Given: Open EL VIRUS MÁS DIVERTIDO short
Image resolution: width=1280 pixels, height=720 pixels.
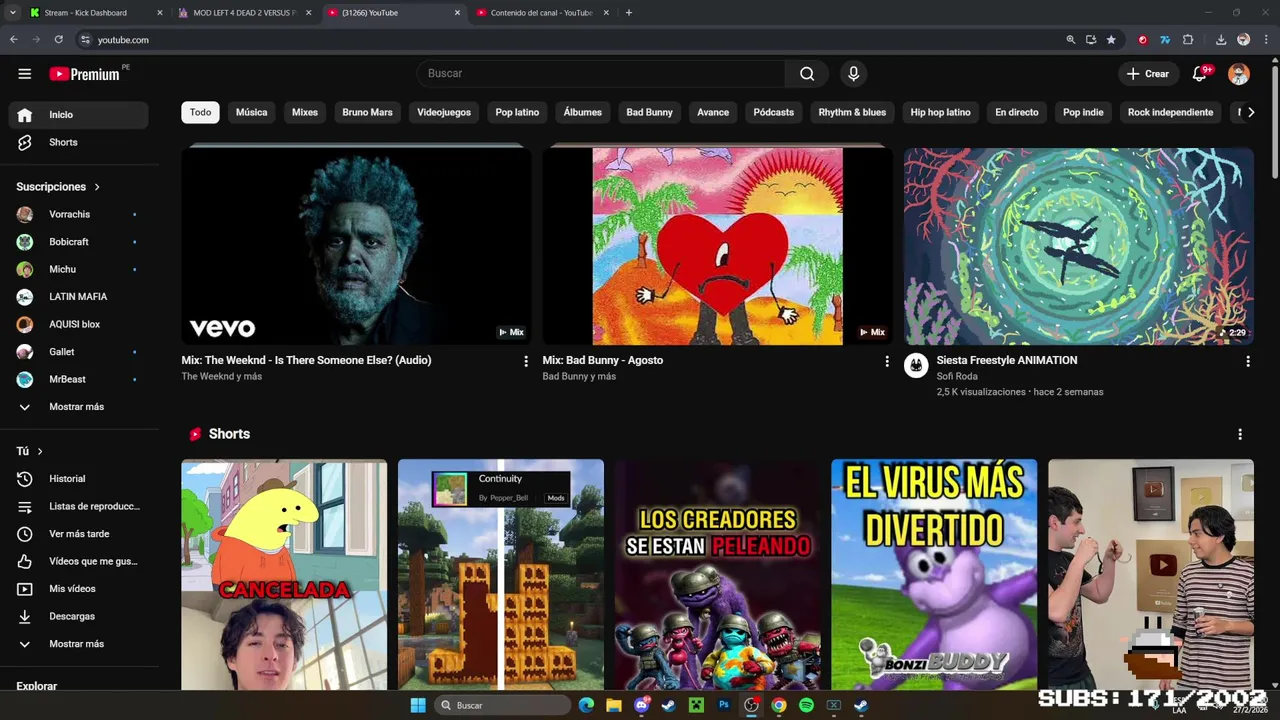Looking at the screenshot, I should tap(934, 575).
